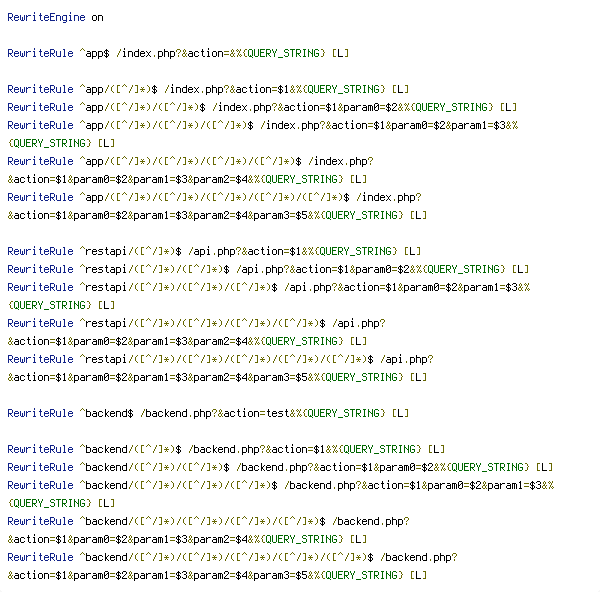Click '/backend.php?&action=test&%{QUERY_STRING}' target
Screen dimensions: 600x592
(262, 413)
